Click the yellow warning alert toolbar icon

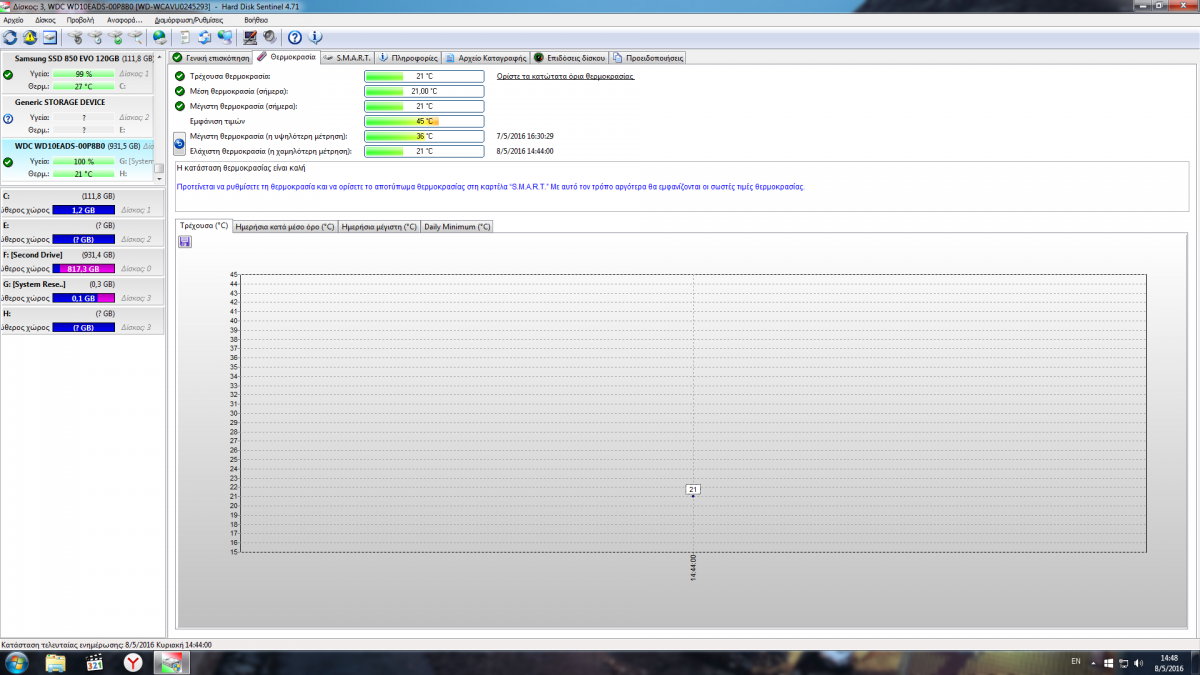(30, 37)
